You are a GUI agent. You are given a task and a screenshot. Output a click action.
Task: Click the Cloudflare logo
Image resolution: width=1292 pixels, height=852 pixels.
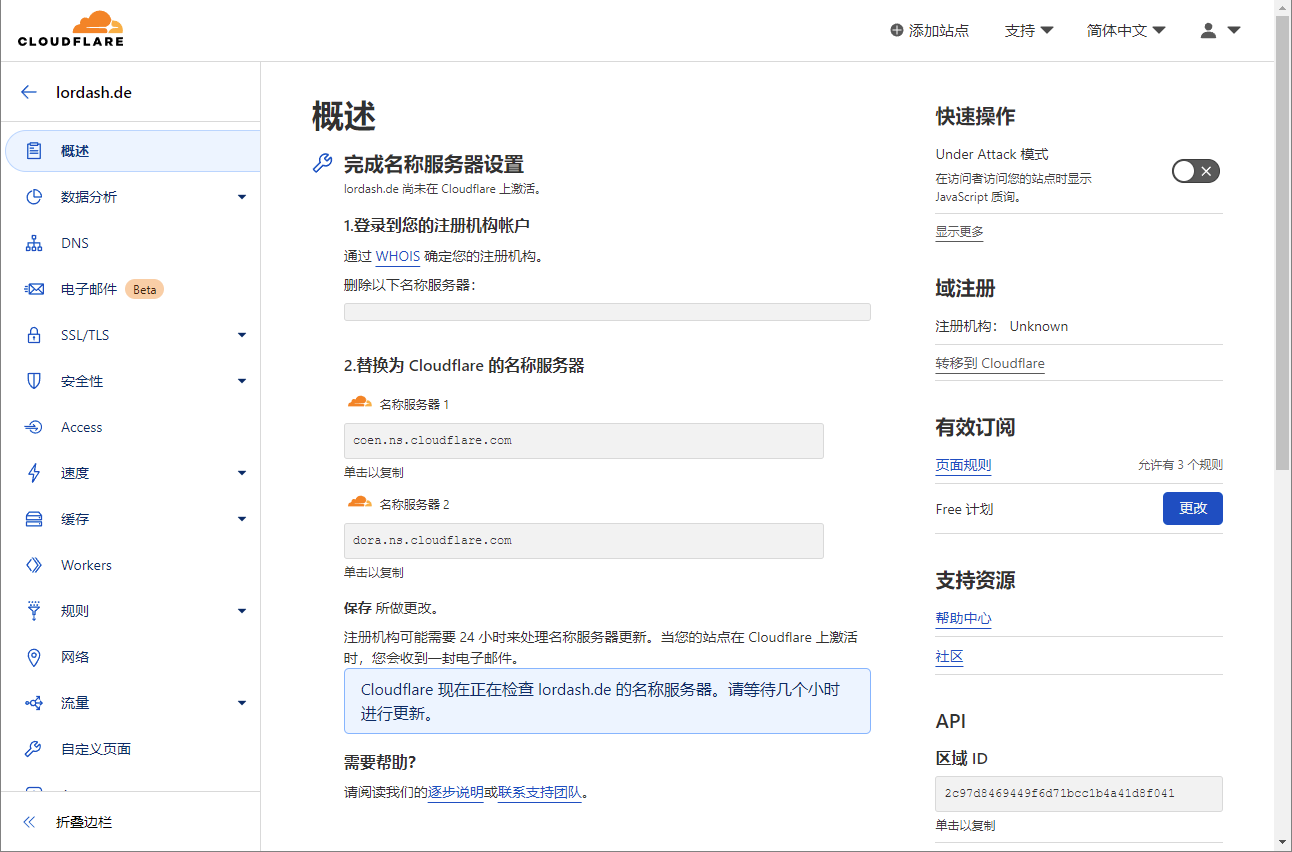pos(71,28)
